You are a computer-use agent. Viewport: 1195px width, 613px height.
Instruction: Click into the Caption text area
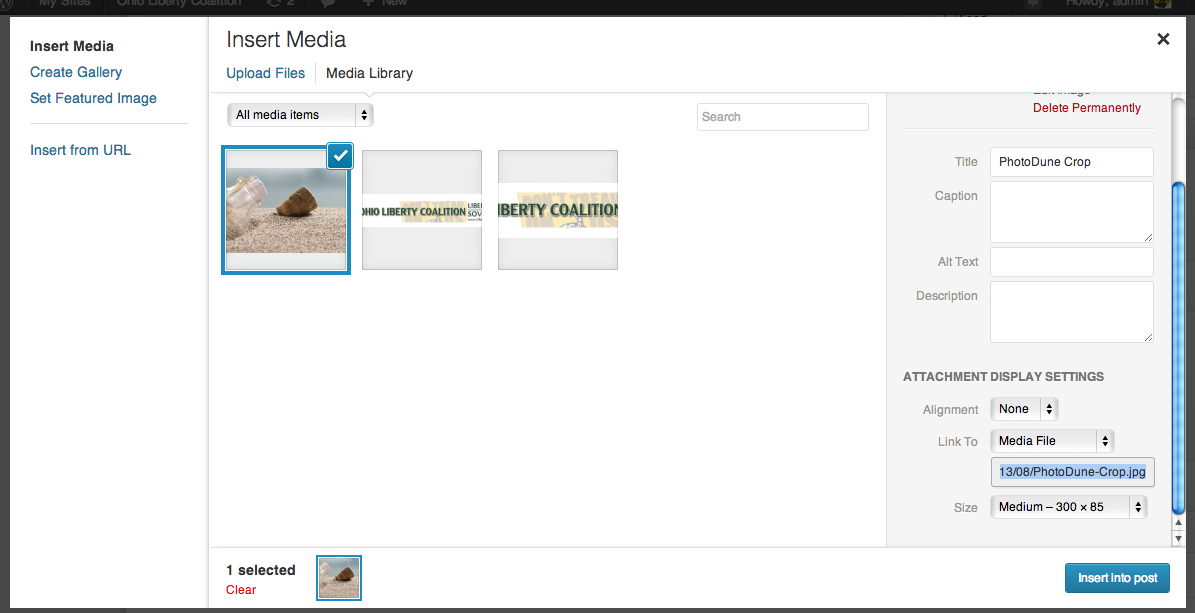click(x=1072, y=212)
